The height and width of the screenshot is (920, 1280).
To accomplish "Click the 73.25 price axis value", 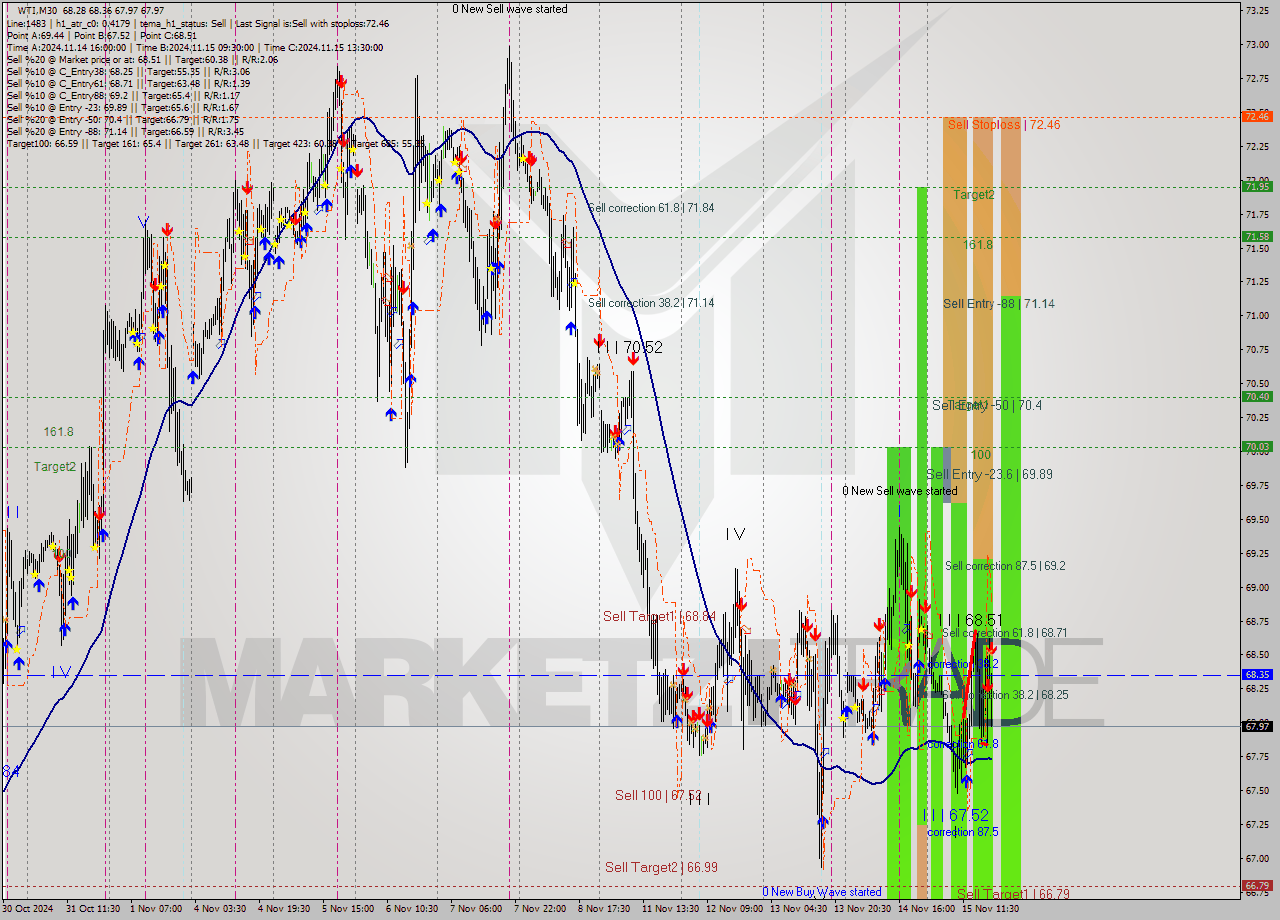I will [x=1256, y=10].
